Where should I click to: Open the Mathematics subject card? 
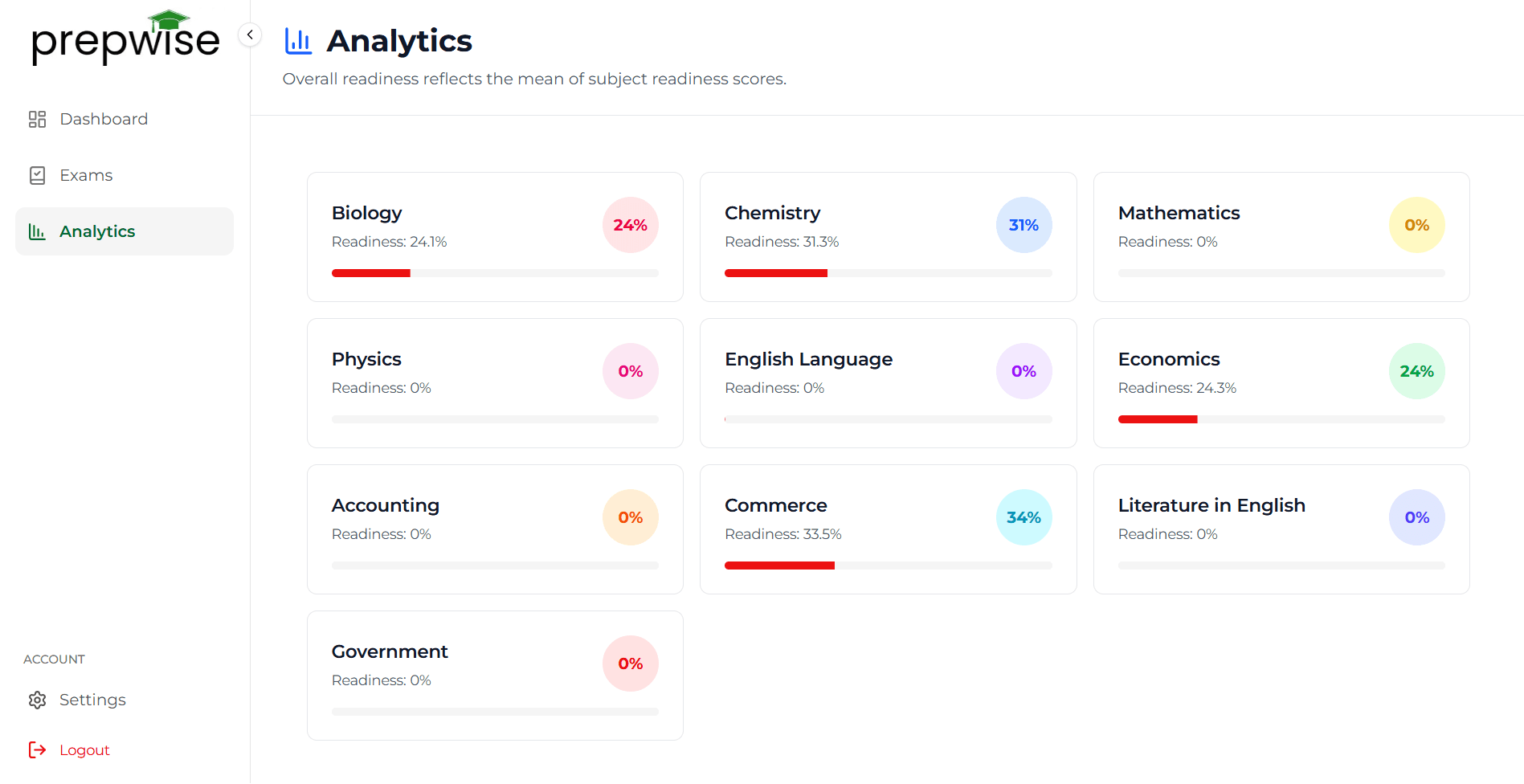coord(1281,237)
